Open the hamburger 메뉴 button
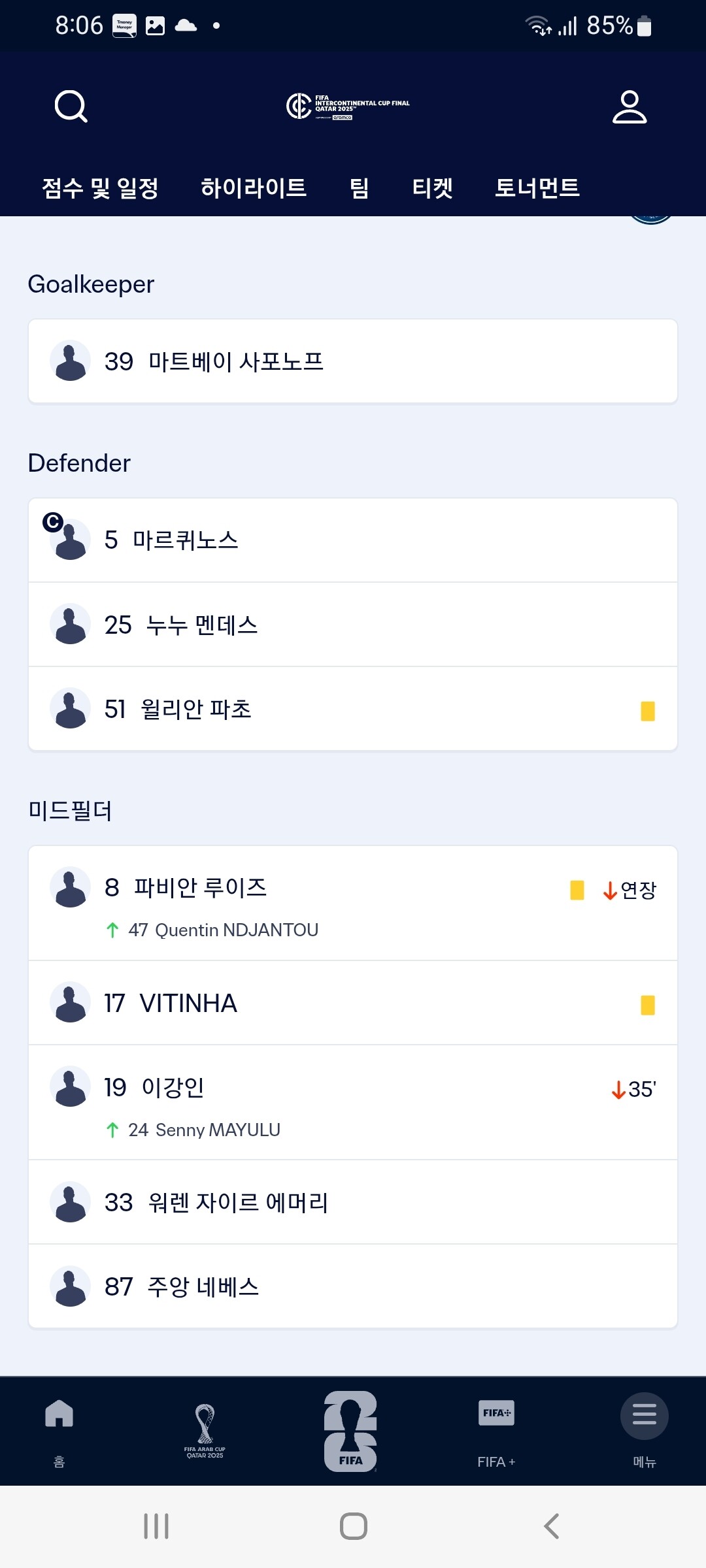 tap(644, 1418)
